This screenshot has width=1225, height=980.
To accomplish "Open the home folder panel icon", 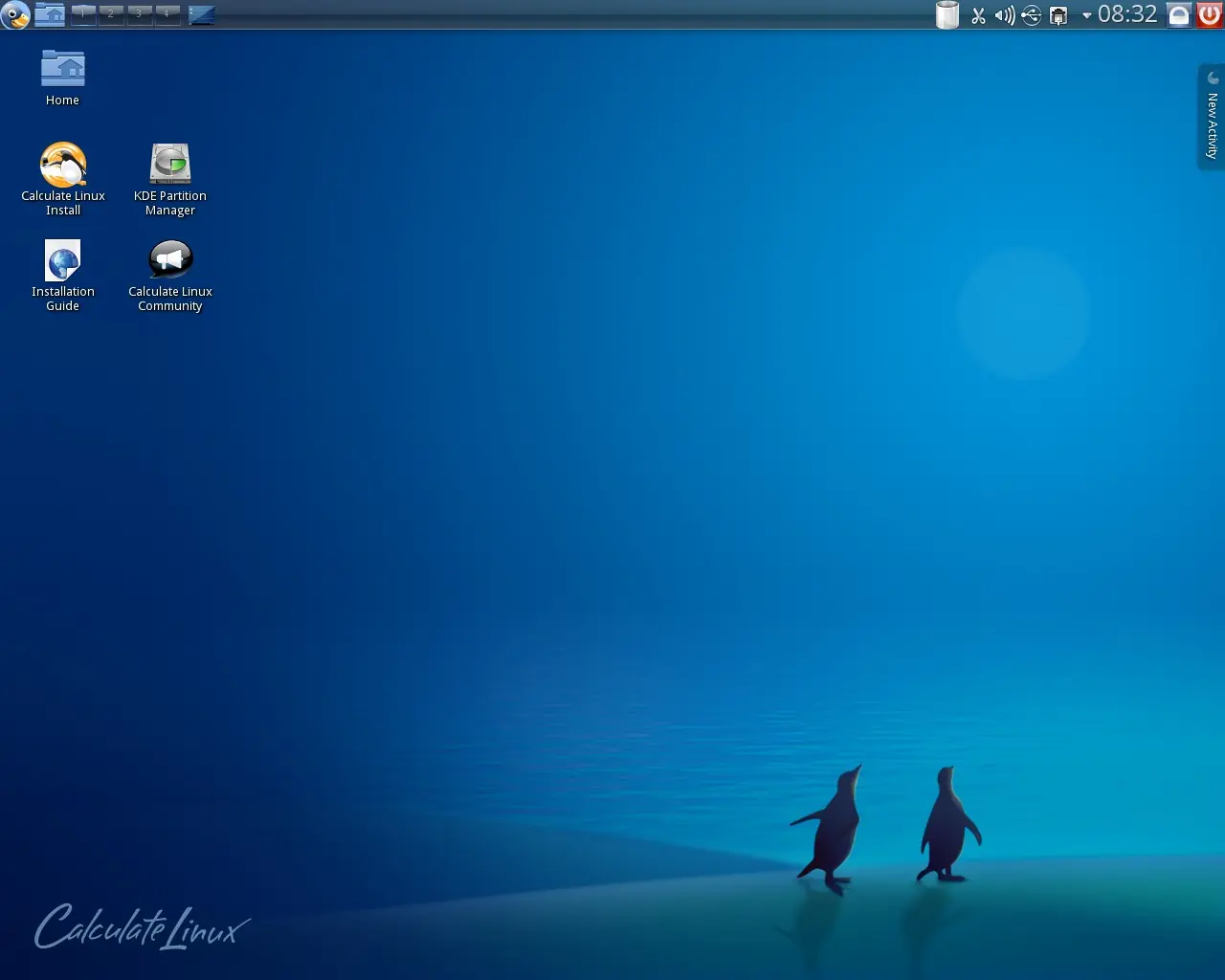I will click(50, 14).
